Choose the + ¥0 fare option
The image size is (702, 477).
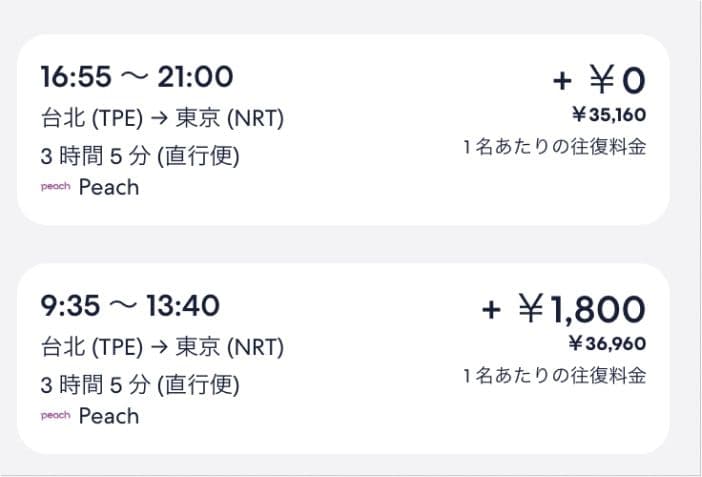(598, 79)
